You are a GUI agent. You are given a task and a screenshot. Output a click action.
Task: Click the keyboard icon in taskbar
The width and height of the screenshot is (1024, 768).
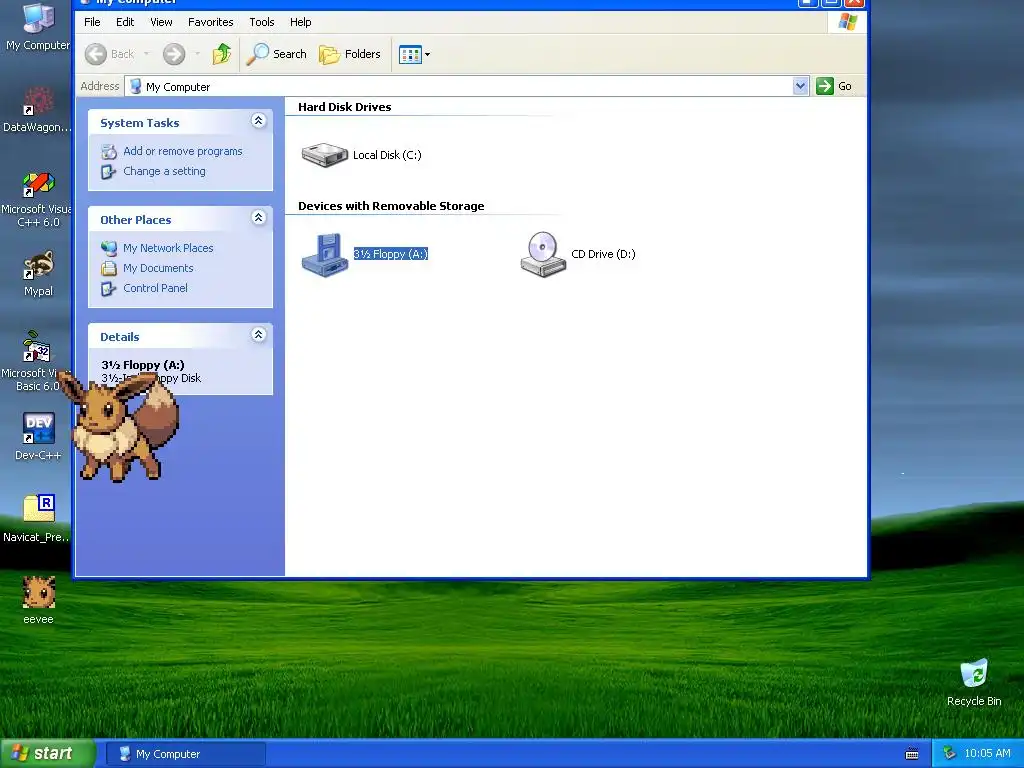click(912, 754)
